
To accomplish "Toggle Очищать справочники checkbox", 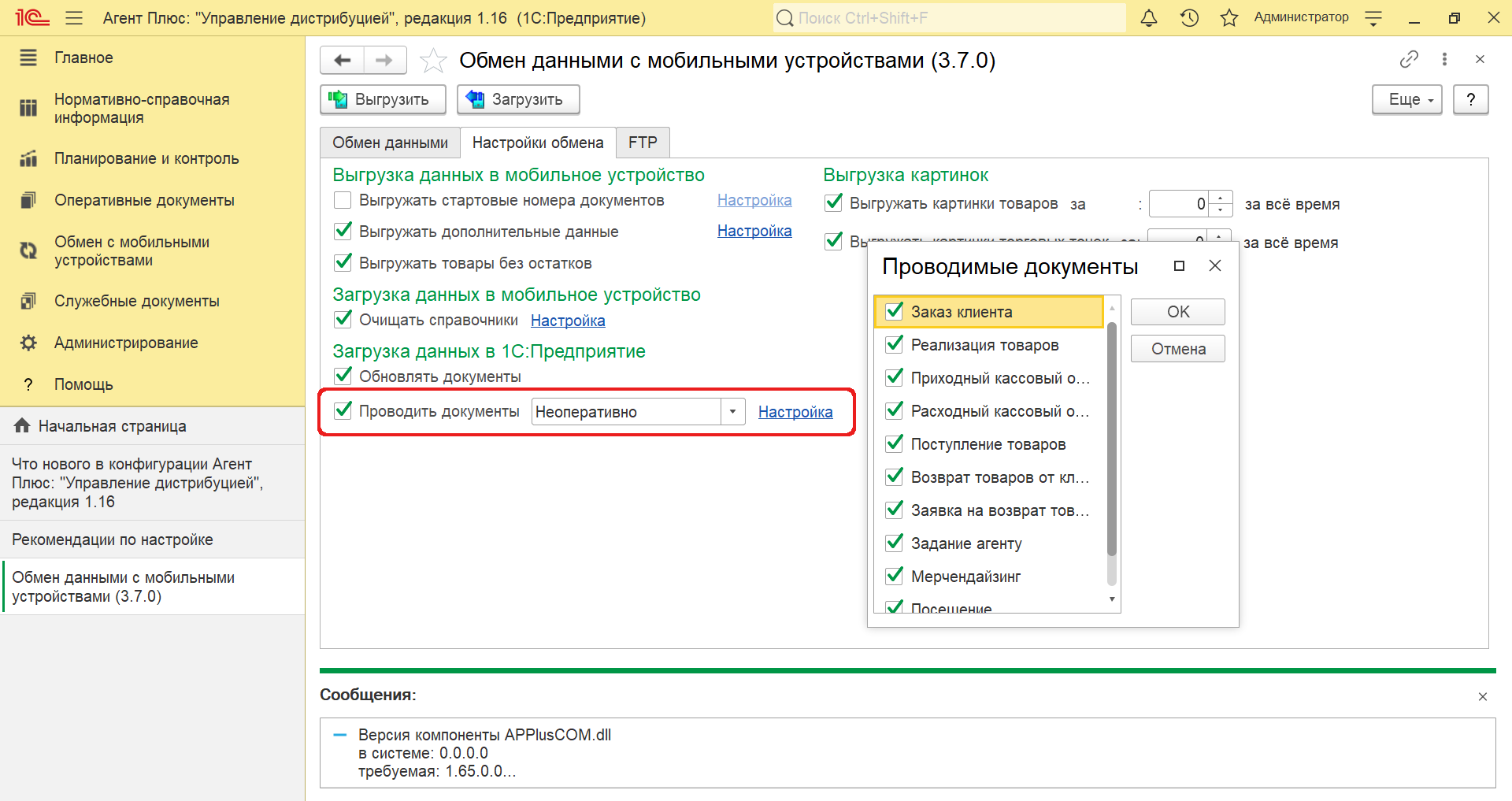I will [343, 320].
